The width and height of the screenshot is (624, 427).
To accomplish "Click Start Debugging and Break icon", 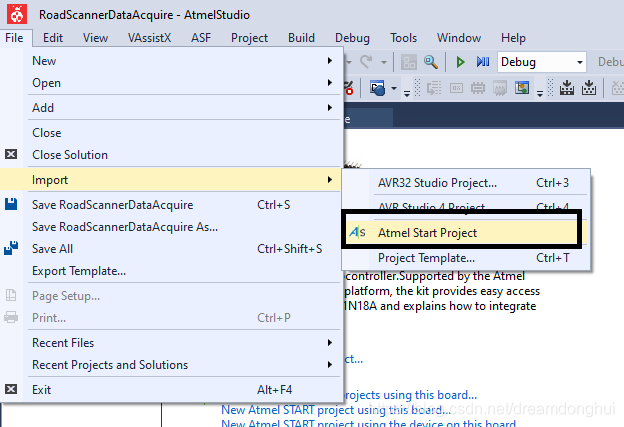I will (x=483, y=62).
